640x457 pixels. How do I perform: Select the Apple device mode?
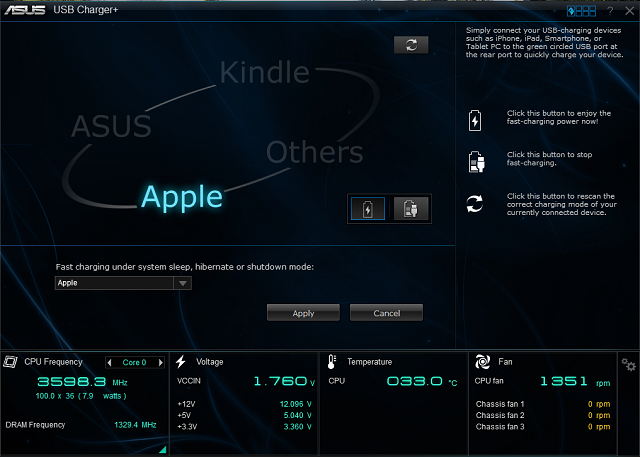point(182,197)
